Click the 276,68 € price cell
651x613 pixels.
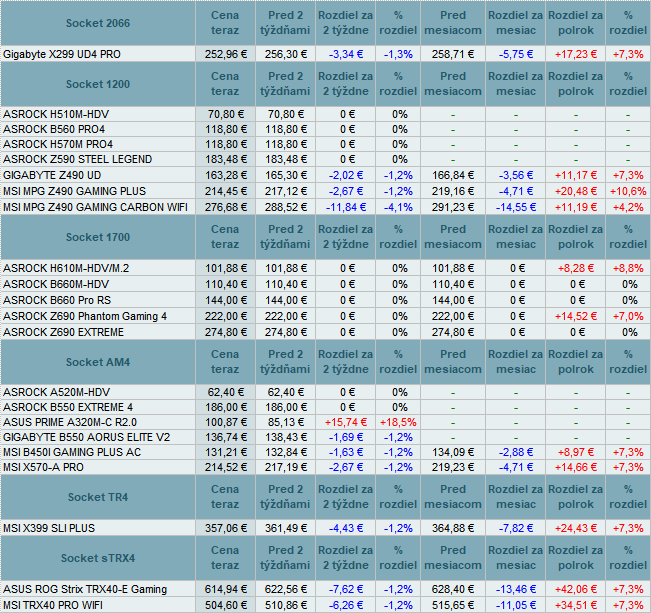[225, 207]
